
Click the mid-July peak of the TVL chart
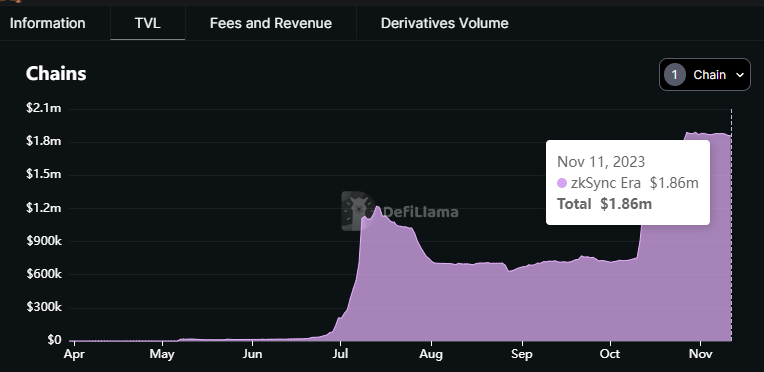click(378, 207)
